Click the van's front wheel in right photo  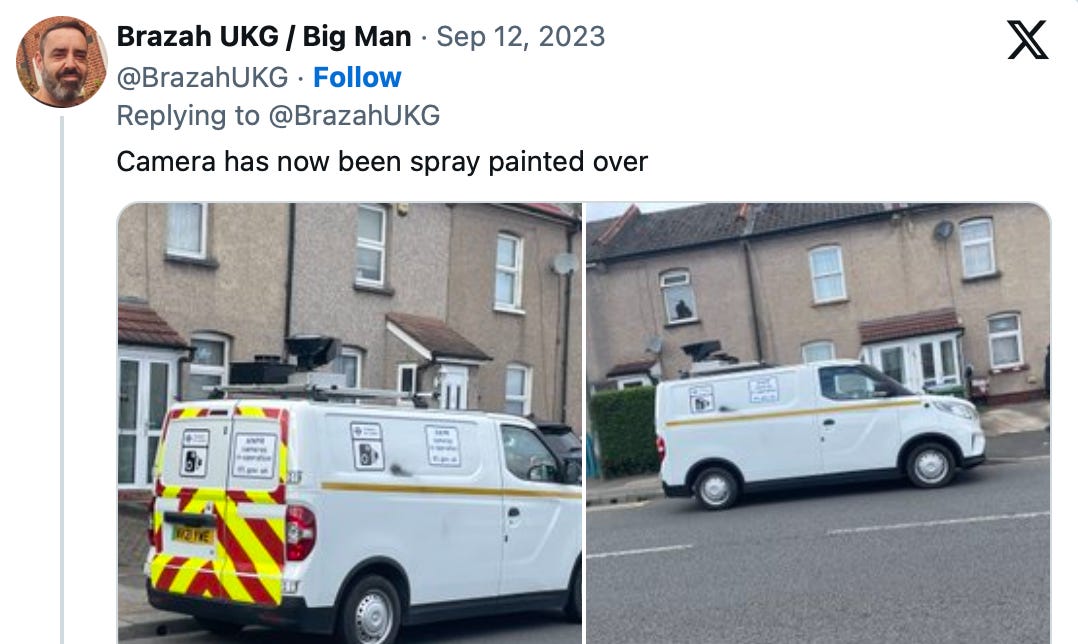pos(931,465)
